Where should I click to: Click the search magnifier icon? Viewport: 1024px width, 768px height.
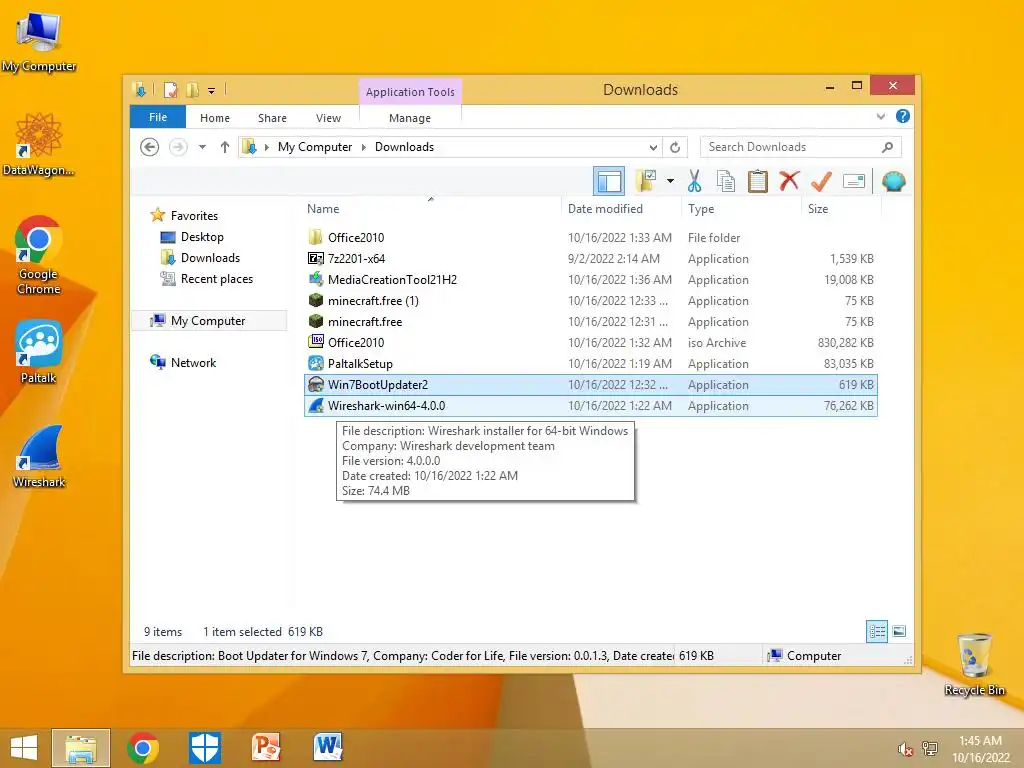point(888,147)
